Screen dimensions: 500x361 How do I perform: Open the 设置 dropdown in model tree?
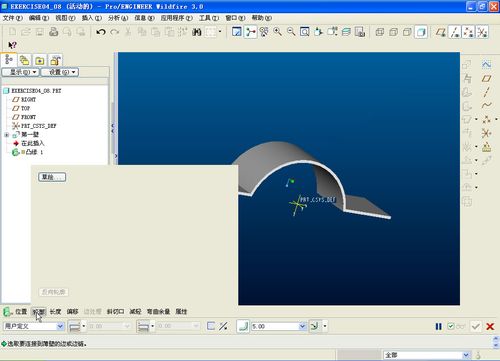[x=60, y=72]
